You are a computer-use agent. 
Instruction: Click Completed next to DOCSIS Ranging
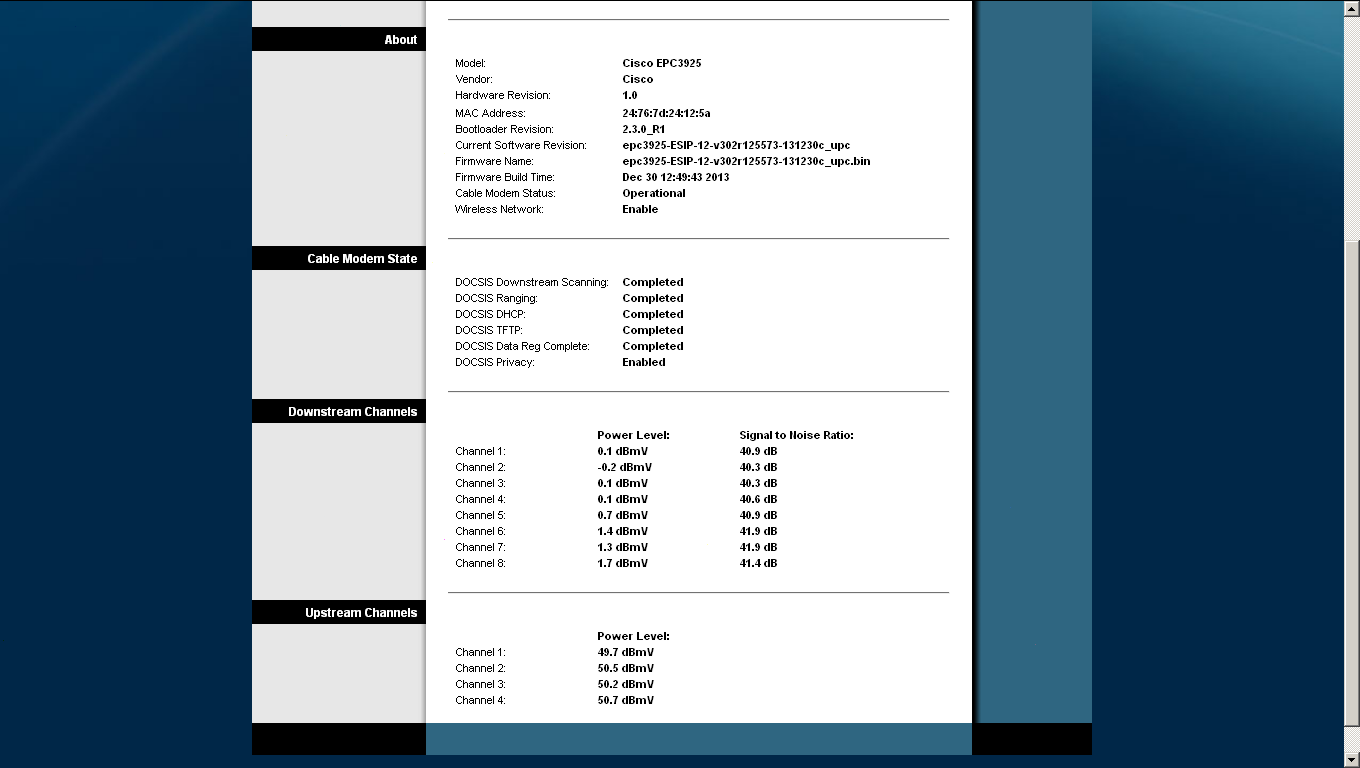[653, 298]
